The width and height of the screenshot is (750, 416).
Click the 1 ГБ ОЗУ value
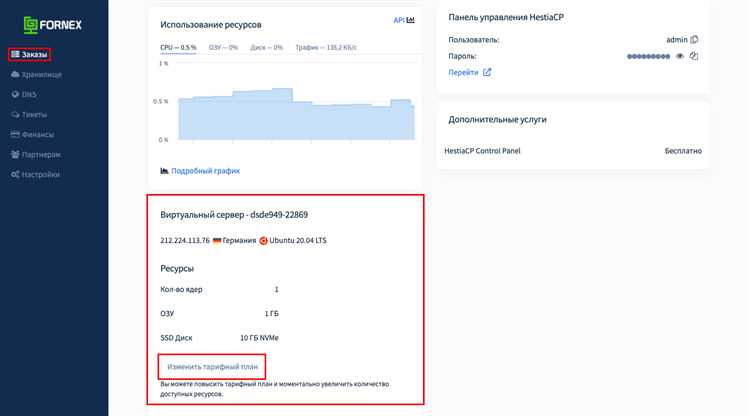tap(271, 314)
